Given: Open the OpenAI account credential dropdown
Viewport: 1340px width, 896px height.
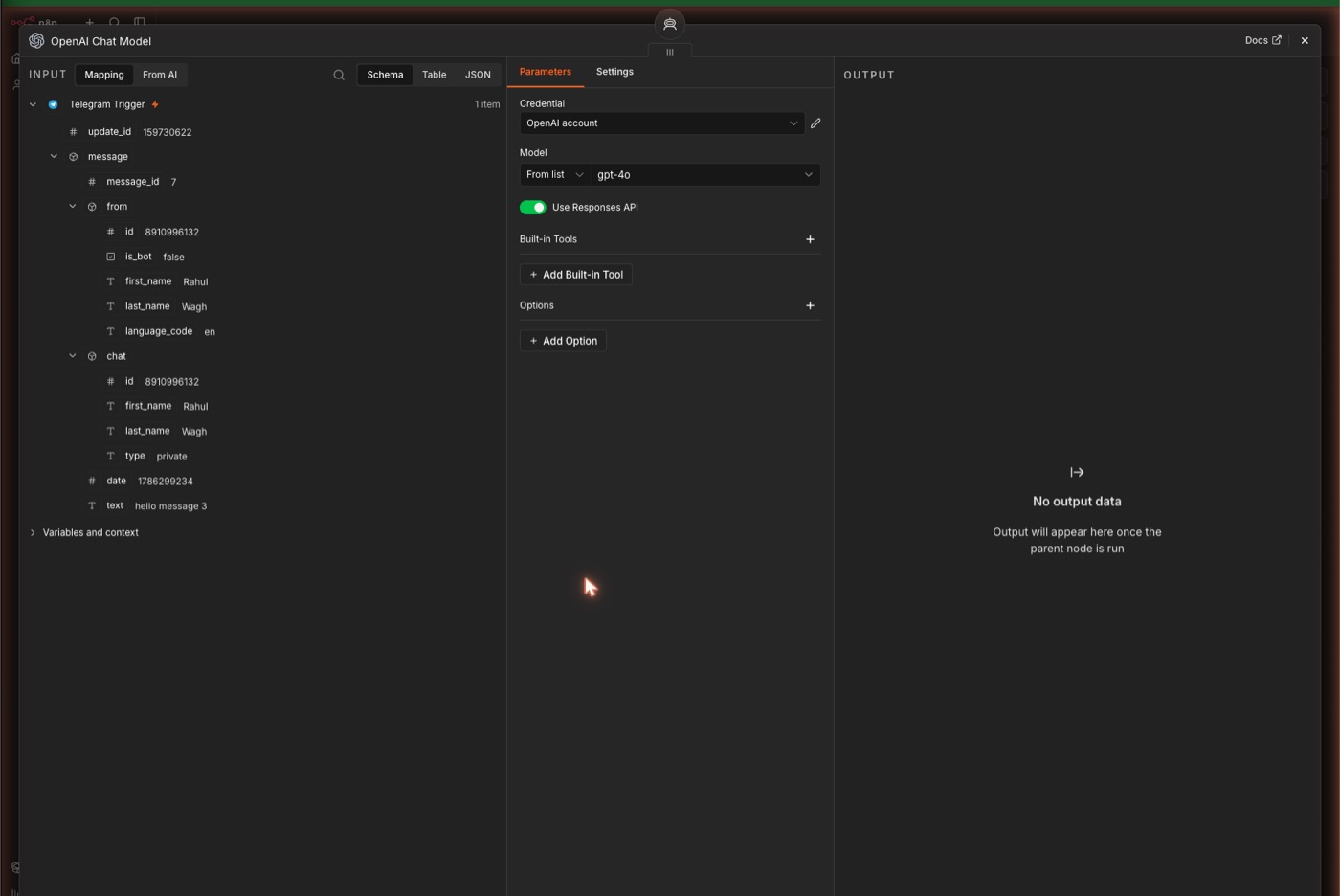Looking at the screenshot, I should pyautogui.click(x=661, y=123).
